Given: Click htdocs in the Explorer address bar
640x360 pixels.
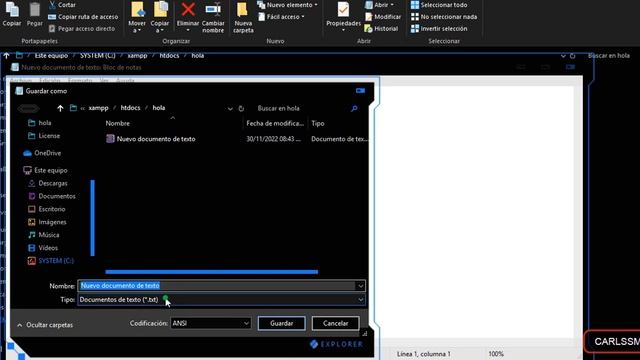Looking at the screenshot, I should (x=169, y=56).
